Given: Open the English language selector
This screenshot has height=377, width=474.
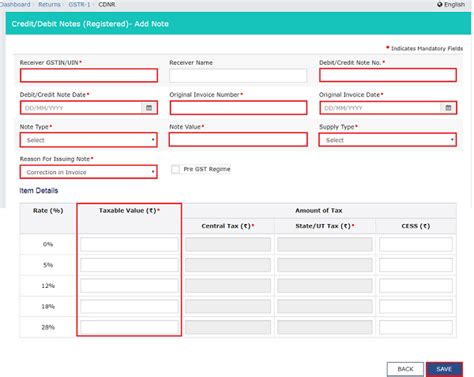Looking at the screenshot, I should (x=451, y=4).
